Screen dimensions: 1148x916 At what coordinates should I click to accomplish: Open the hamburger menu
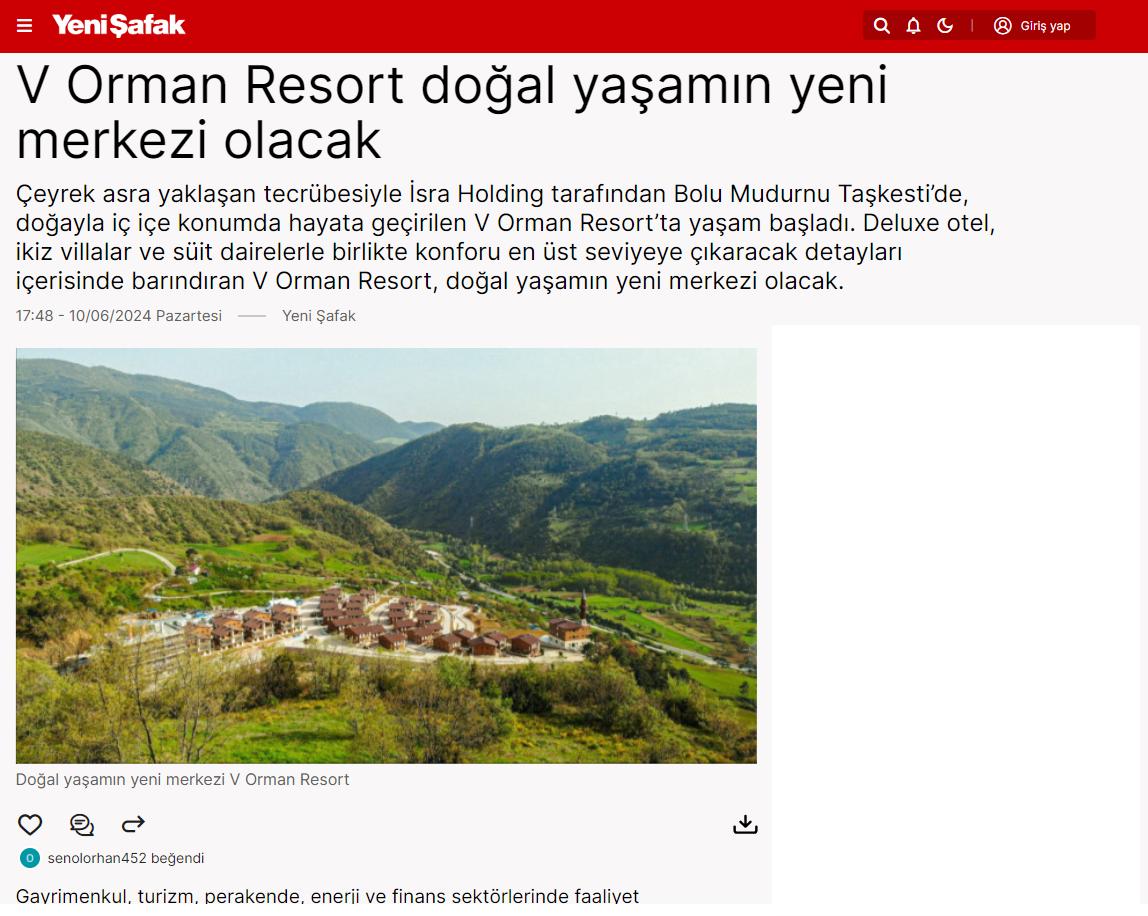point(24,26)
